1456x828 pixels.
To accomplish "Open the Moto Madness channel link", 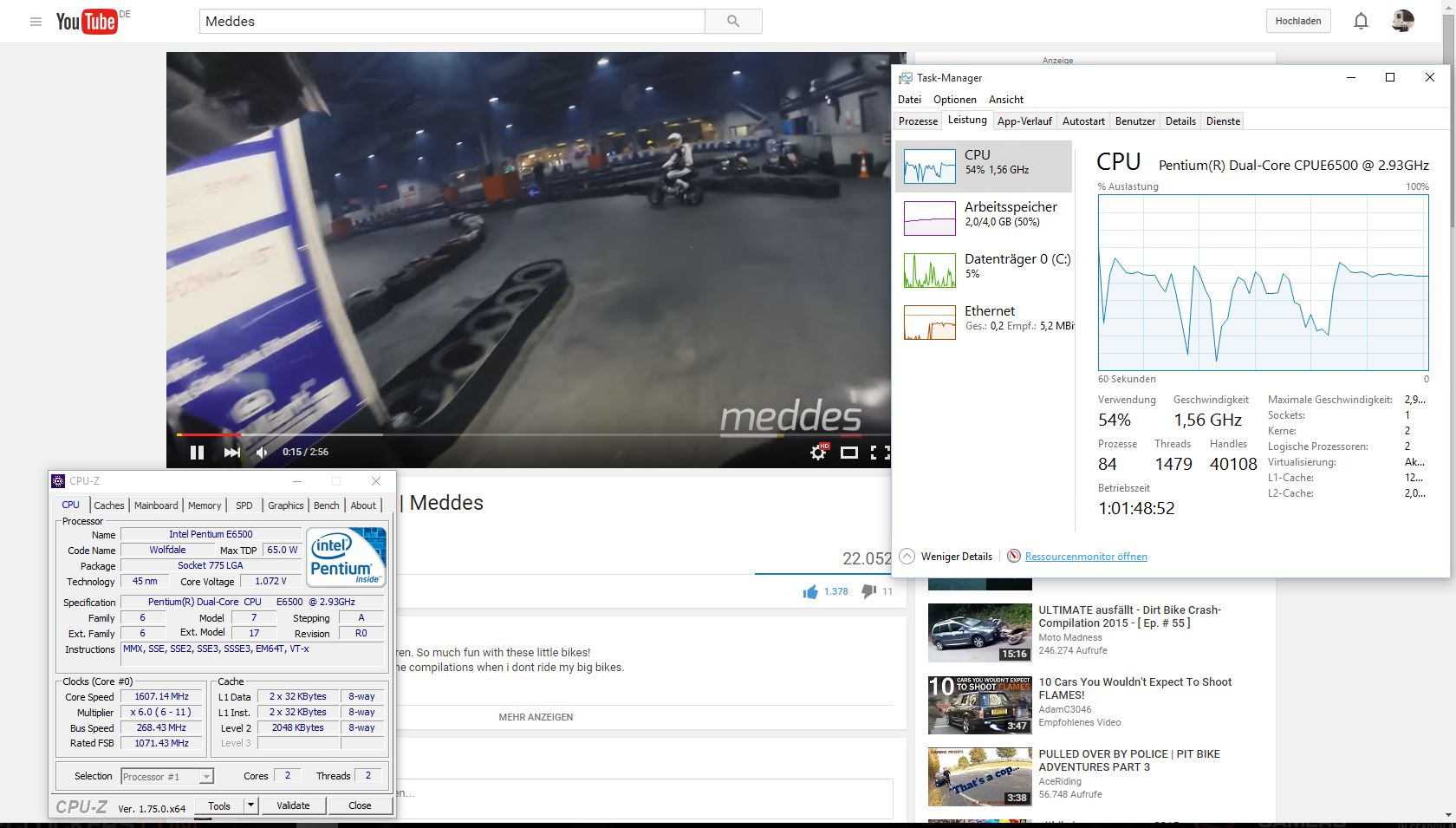I will point(1070,637).
